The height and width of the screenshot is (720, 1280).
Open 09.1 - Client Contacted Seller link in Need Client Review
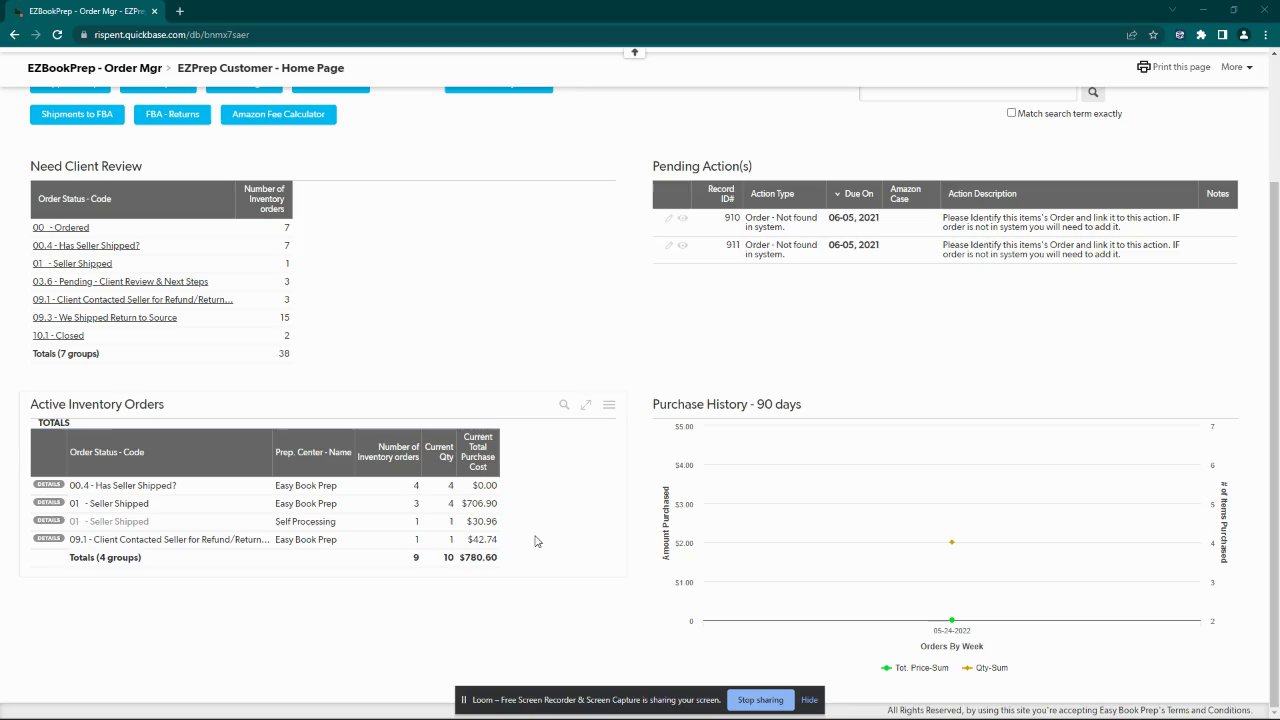coord(133,299)
